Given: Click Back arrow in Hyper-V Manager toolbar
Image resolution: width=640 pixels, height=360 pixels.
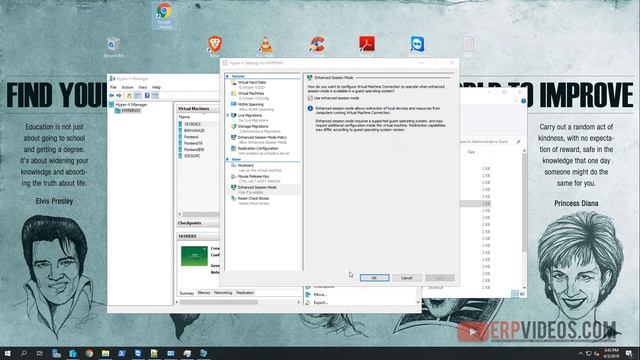Looking at the screenshot, I should click(x=111, y=96).
